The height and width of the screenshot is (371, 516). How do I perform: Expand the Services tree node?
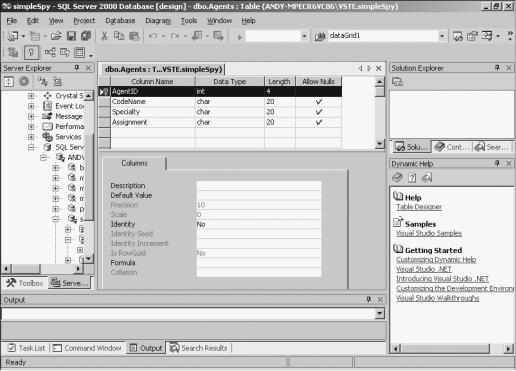point(31,137)
